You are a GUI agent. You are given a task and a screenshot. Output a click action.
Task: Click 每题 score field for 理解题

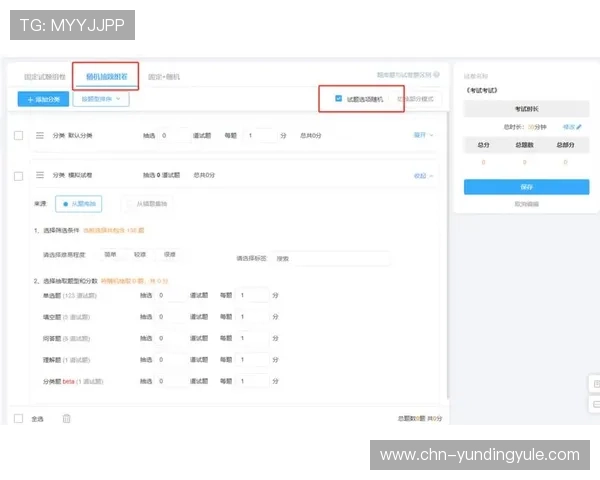coord(252,360)
